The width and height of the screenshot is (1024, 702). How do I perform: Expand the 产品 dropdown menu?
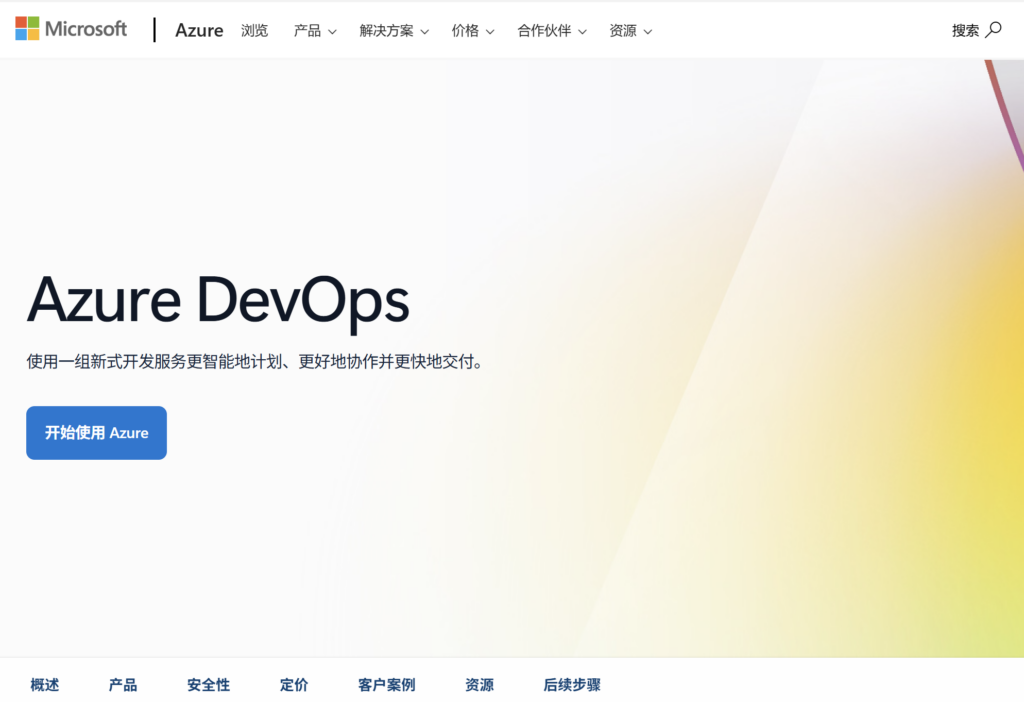(x=315, y=31)
